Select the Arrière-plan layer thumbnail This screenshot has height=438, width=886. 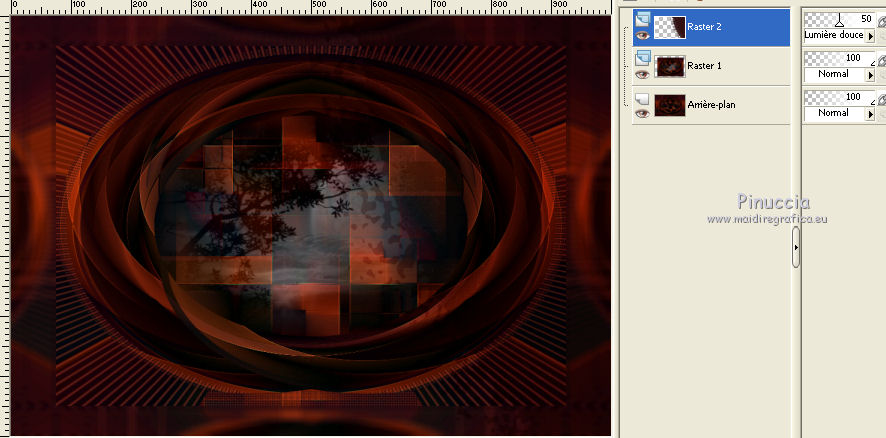pyautogui.click(x=670, y=105)
